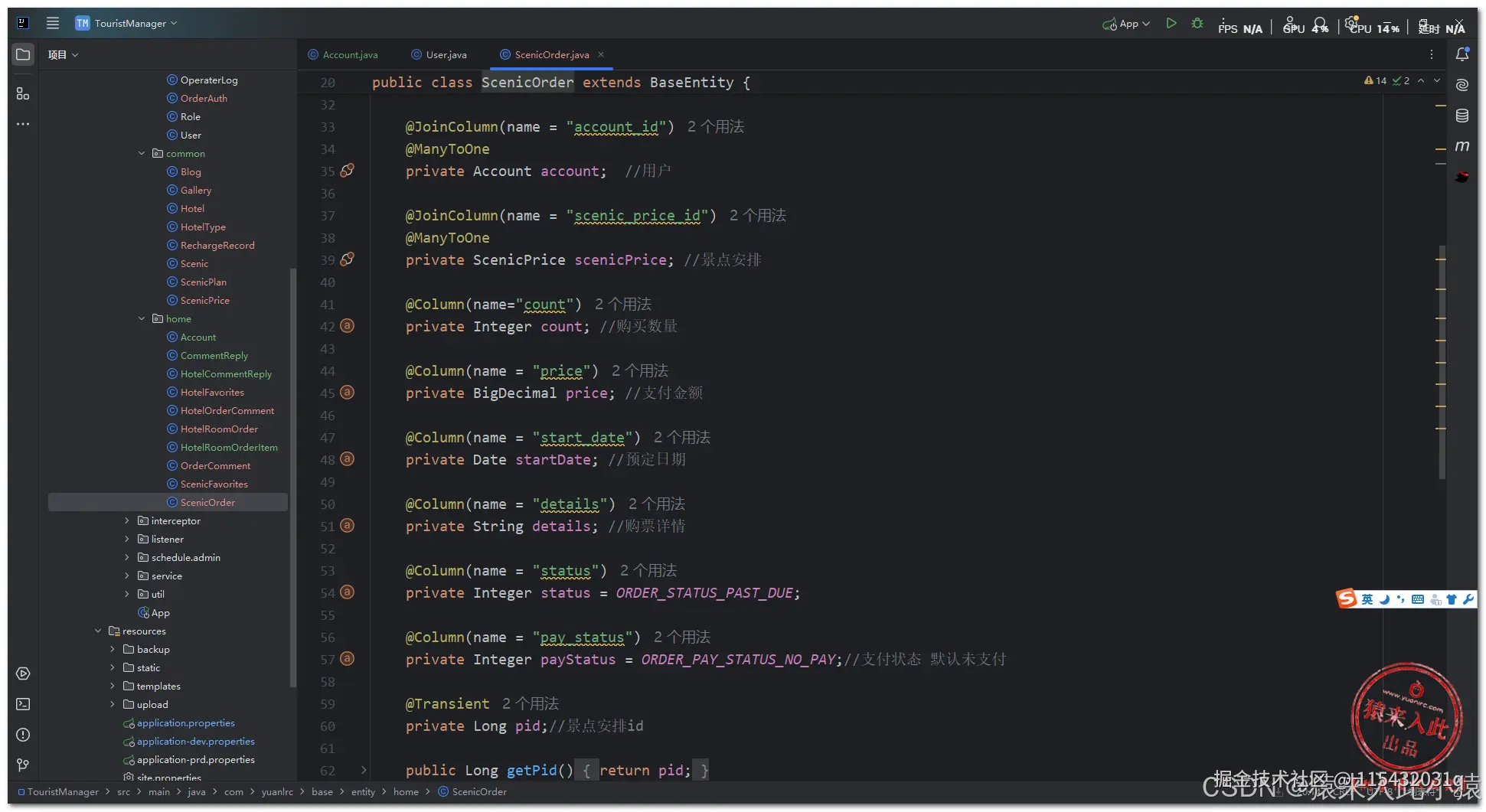The image size is (1486, 812).
Task: Debug the App configuration
Action: point(1197,24)
